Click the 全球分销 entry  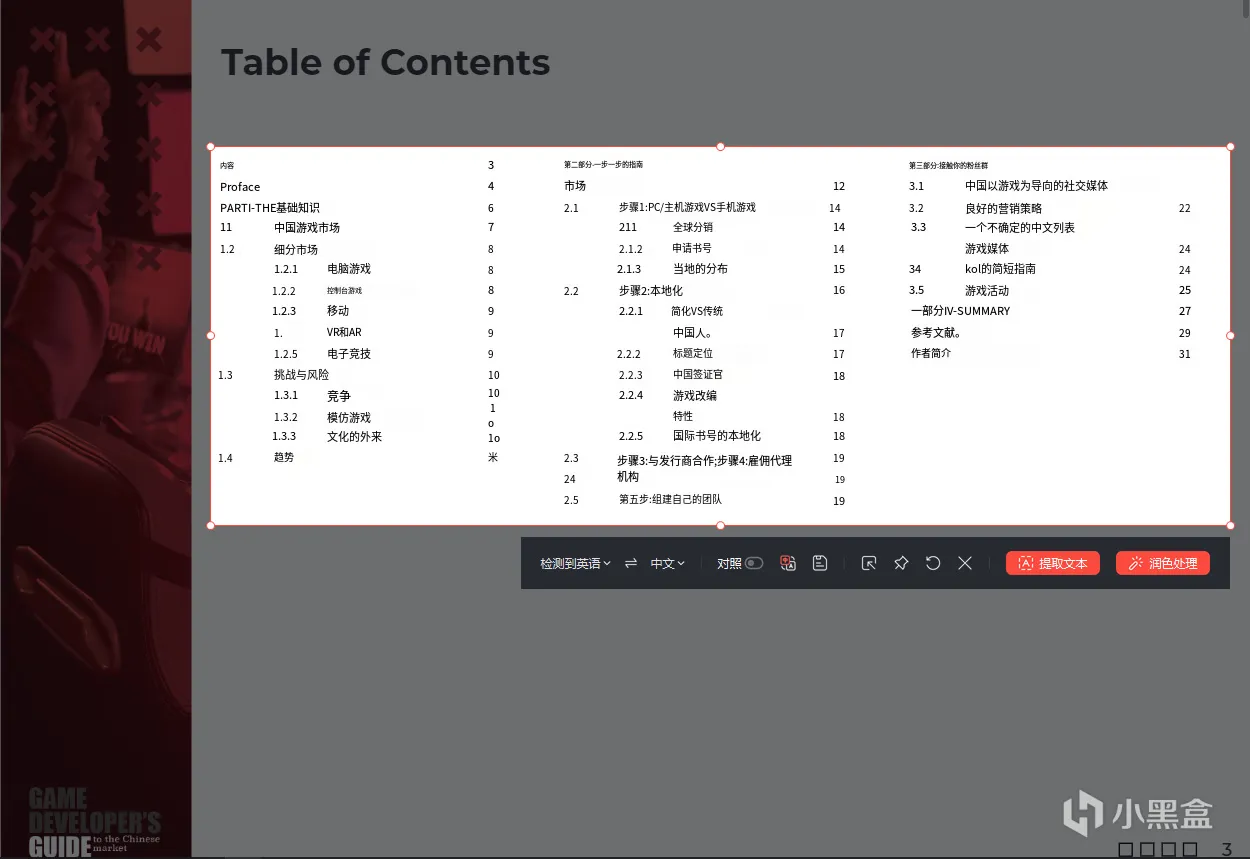(x=693, y=228)
